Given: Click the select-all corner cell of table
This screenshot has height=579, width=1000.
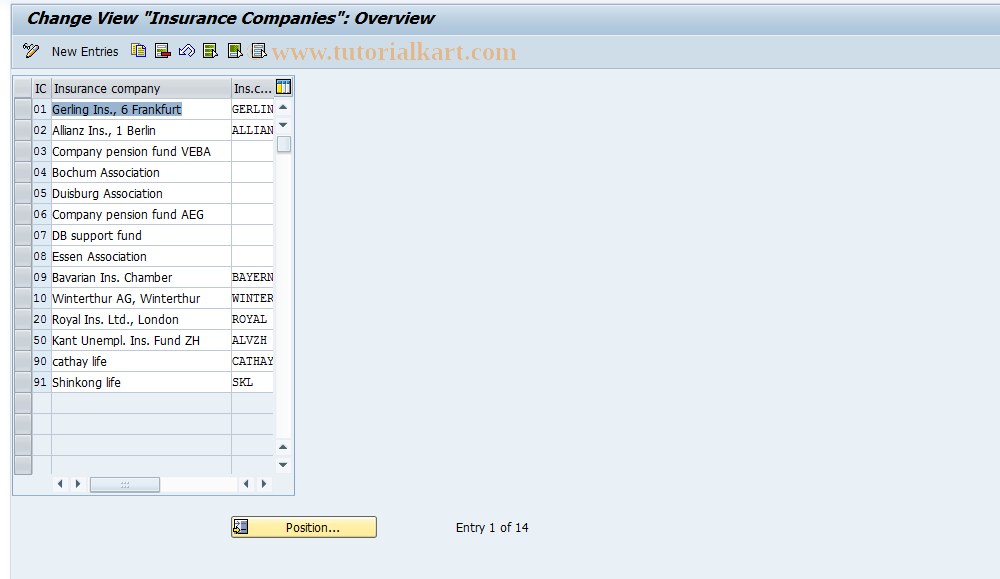Looking at the screenshot, I should pos(23,88).
